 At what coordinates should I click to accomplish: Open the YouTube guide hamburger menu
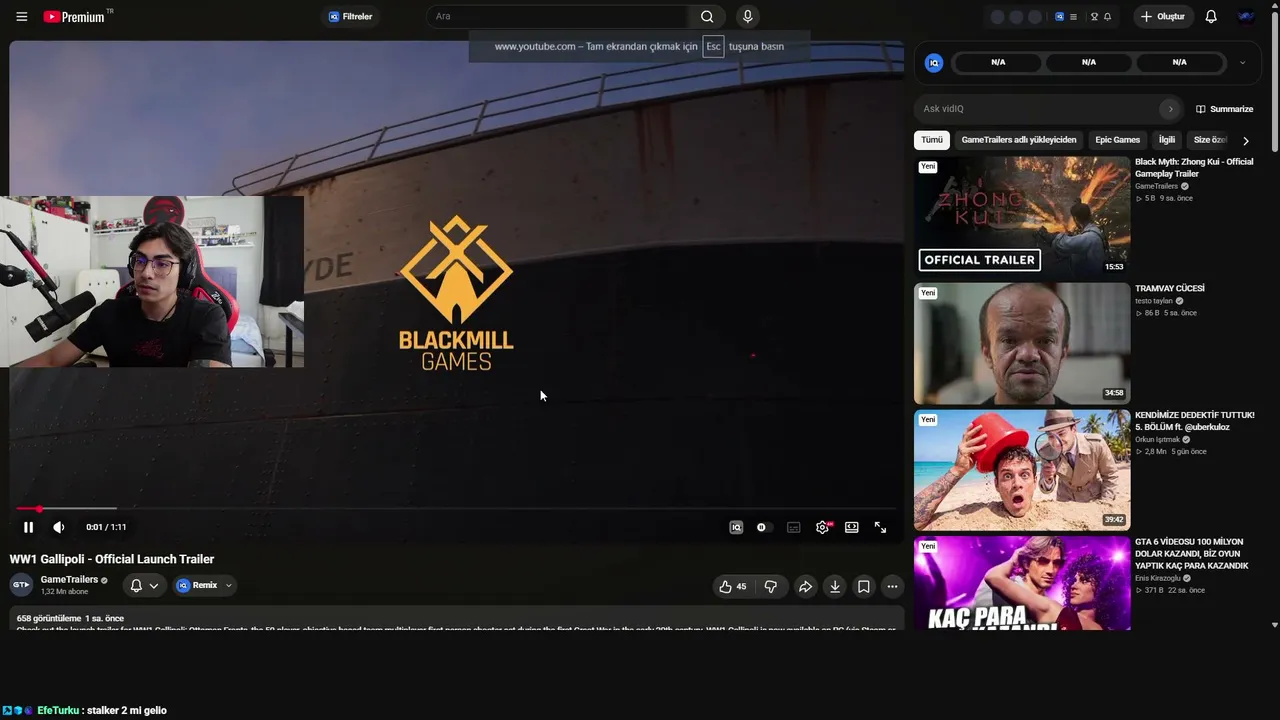[x=22, y=17]
